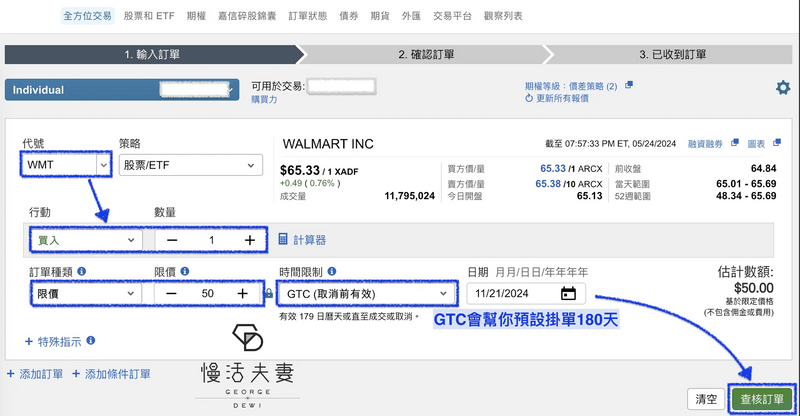Open popup icon beside 融資融券
Image resolution: width=800 pixels, height=416 pixels.
coord(734,143)
